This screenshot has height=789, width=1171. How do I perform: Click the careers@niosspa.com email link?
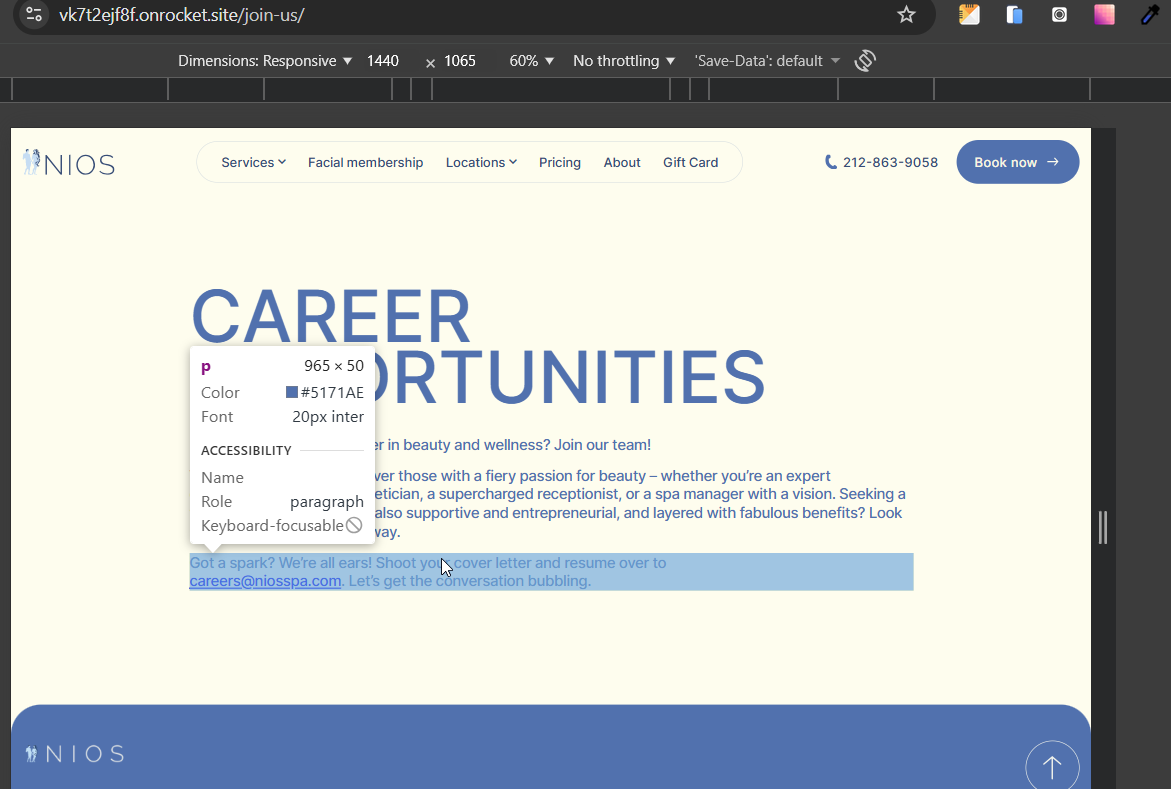pyautogui.click(x=265, y=581)
